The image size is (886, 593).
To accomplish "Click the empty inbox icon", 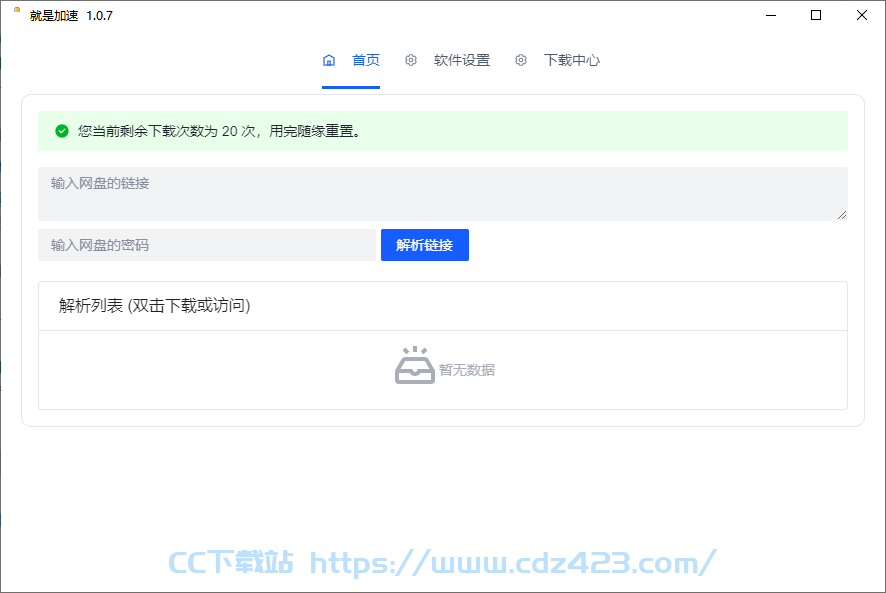I will (415, 365).
